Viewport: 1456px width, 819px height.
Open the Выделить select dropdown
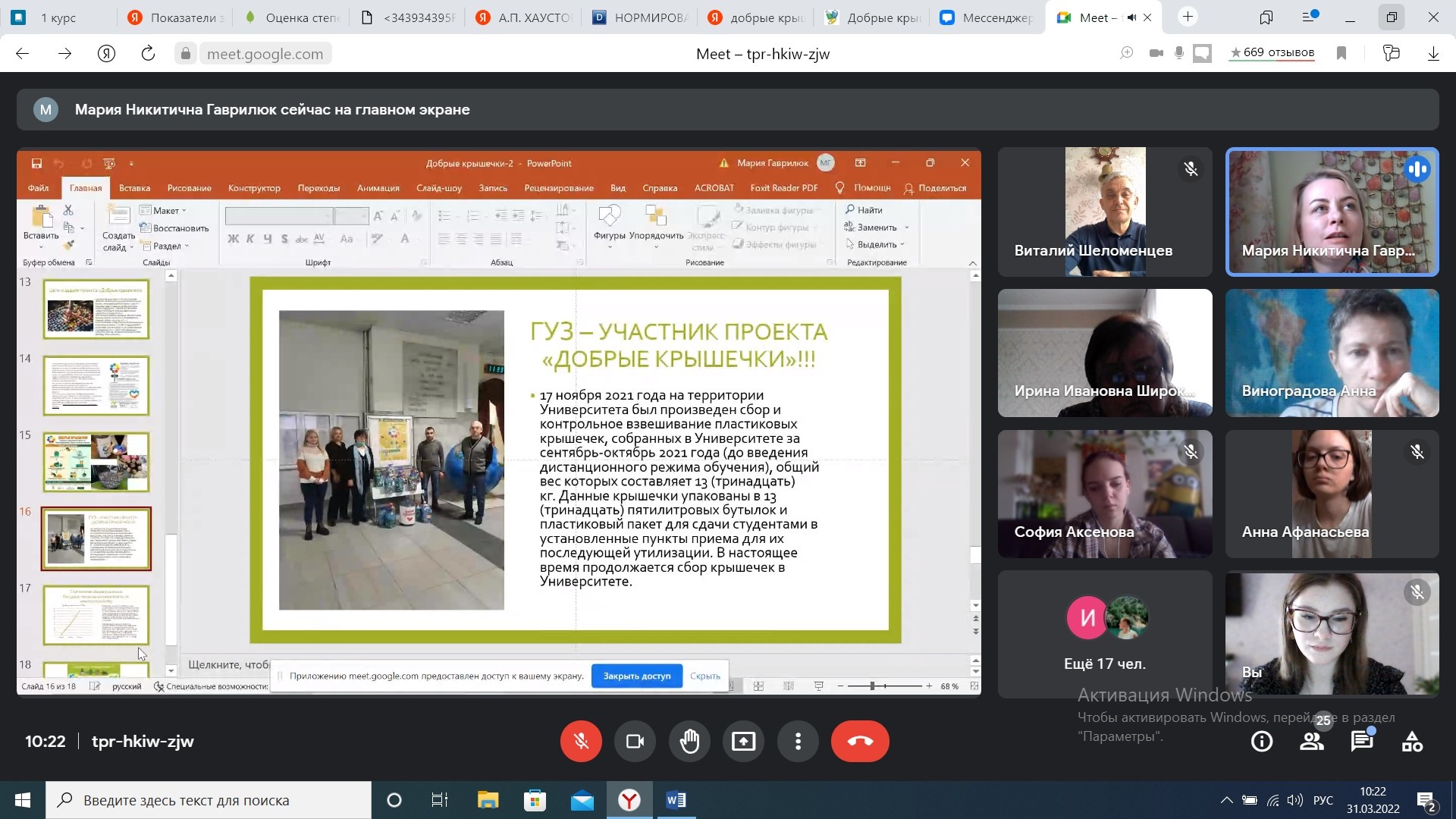click(x=875, y=244)
